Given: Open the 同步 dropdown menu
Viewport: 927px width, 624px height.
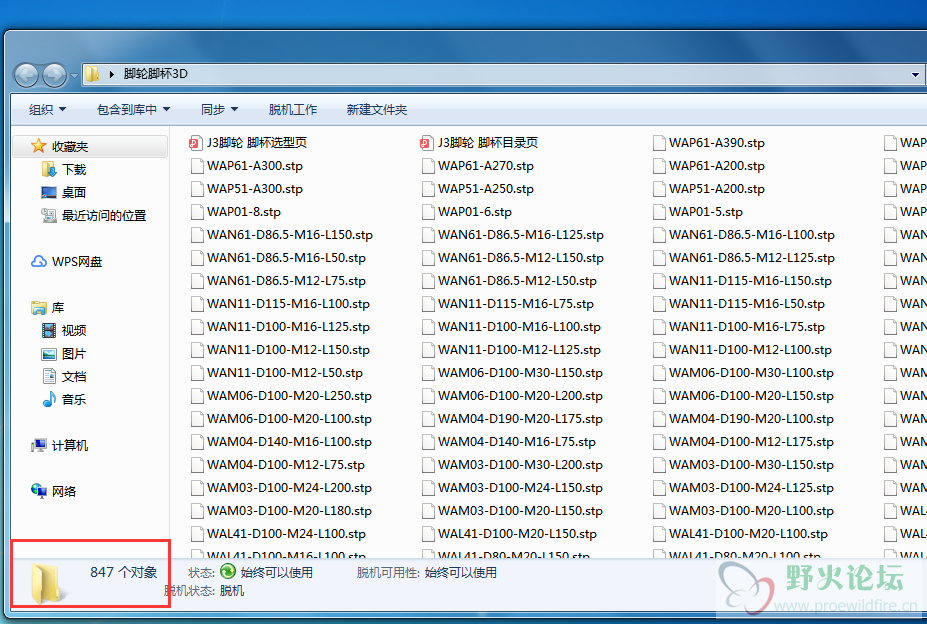Looking at the screenshot, I should [219, 109].
